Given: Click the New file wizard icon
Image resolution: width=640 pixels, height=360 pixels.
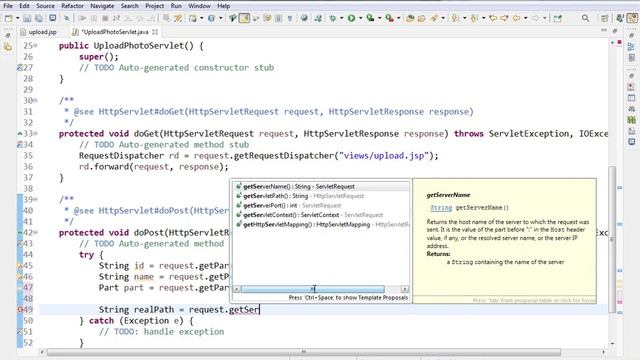Looking at the screenshot, I should point(8,18).
